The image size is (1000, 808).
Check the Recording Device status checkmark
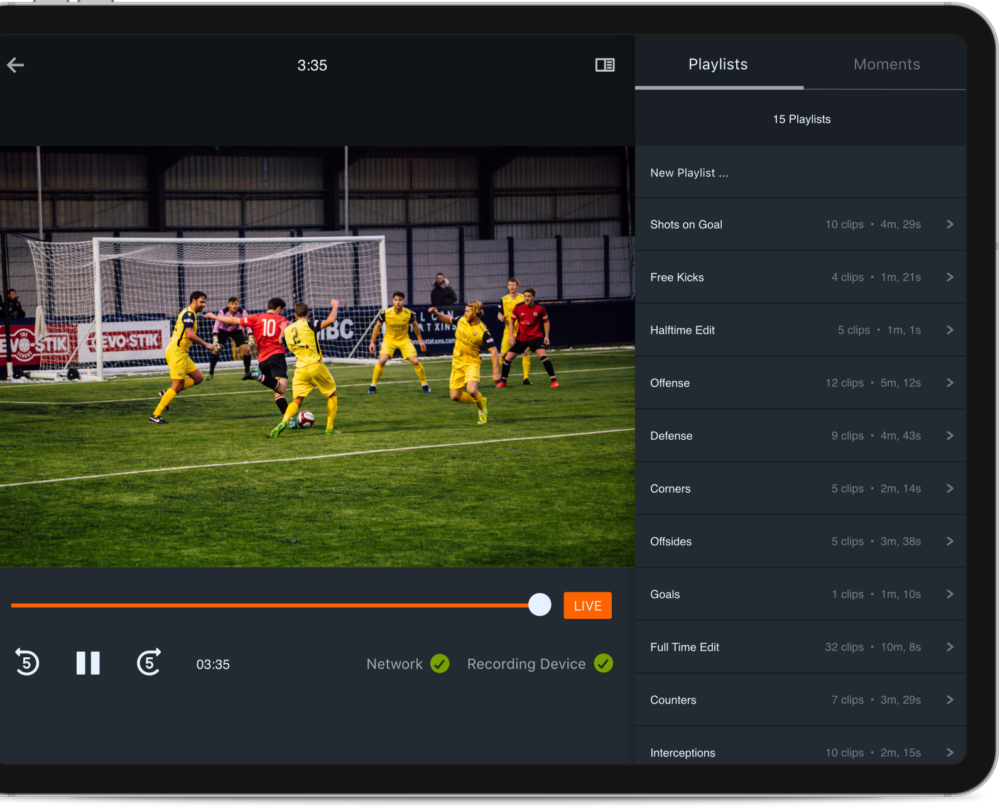602,663
